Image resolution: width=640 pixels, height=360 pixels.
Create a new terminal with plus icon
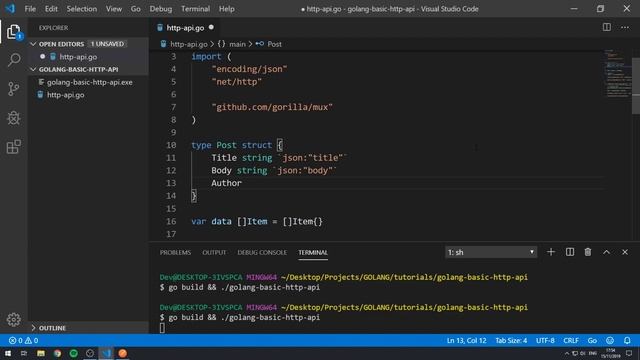point(551,252)
